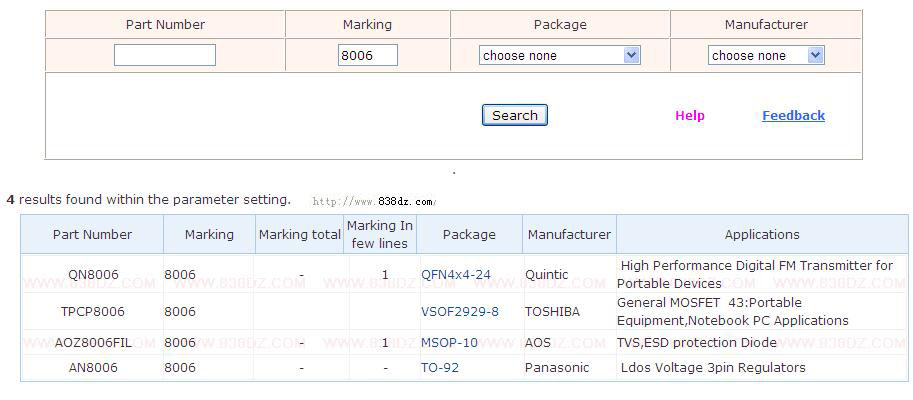This screenshot has height=400, width=913.
Task: Click the Quintic manufacturer cell
Action: point(546,274)
